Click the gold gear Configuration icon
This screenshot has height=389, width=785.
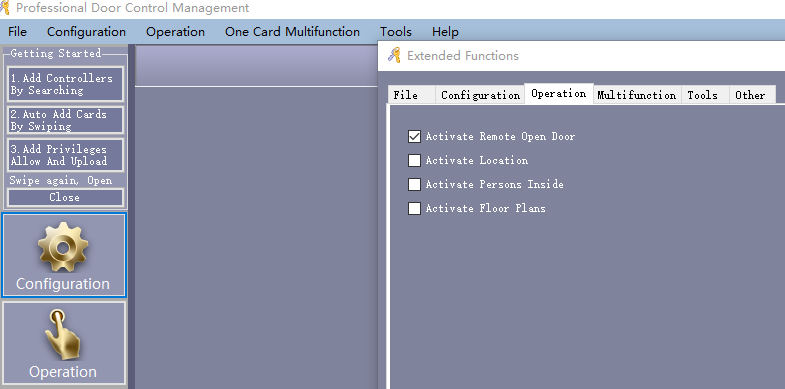click(63, 247)
